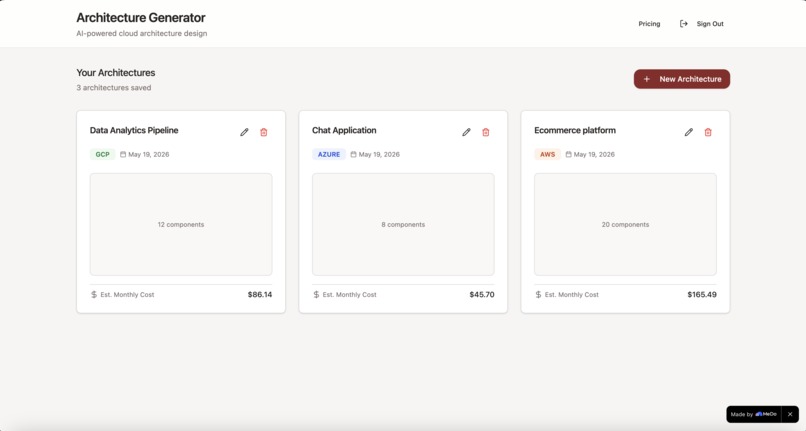Image resolution: width=806 pixels, height=431 pixels.
Task: Open the 8 components preview thumbnail
Action: tap(403, 224)
